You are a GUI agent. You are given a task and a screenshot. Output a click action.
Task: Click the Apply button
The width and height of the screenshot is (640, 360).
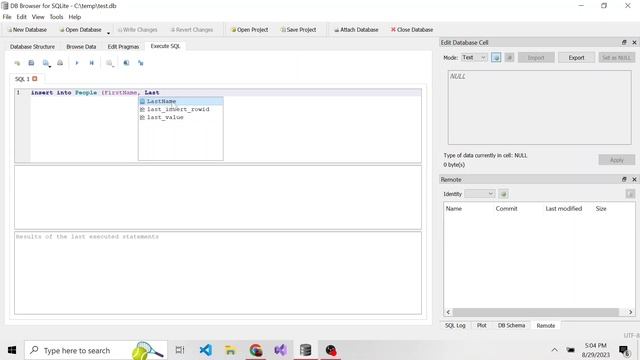click(616, 160)
